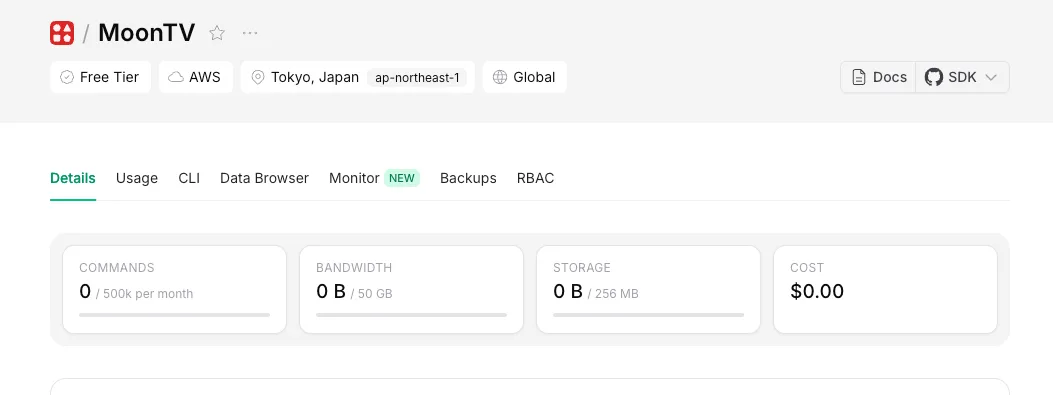Star the MoonTV database

tap(217, 33)
